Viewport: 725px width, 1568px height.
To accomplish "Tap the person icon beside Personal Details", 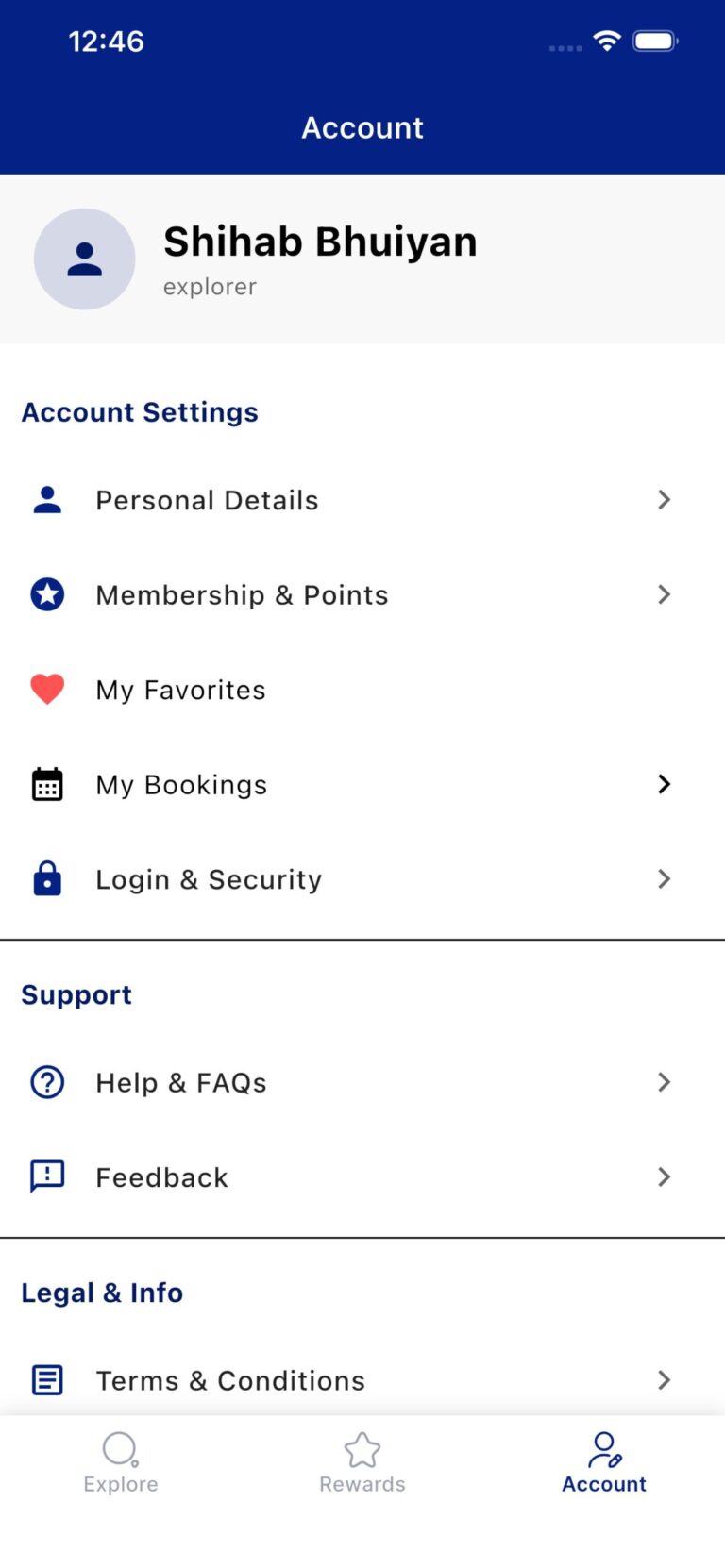I will tap(47, 499).
